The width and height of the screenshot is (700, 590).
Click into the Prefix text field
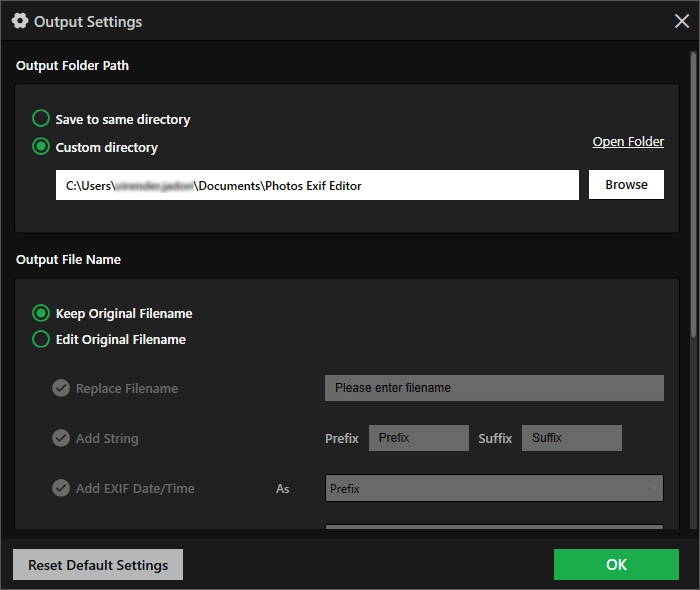[418, 438]
